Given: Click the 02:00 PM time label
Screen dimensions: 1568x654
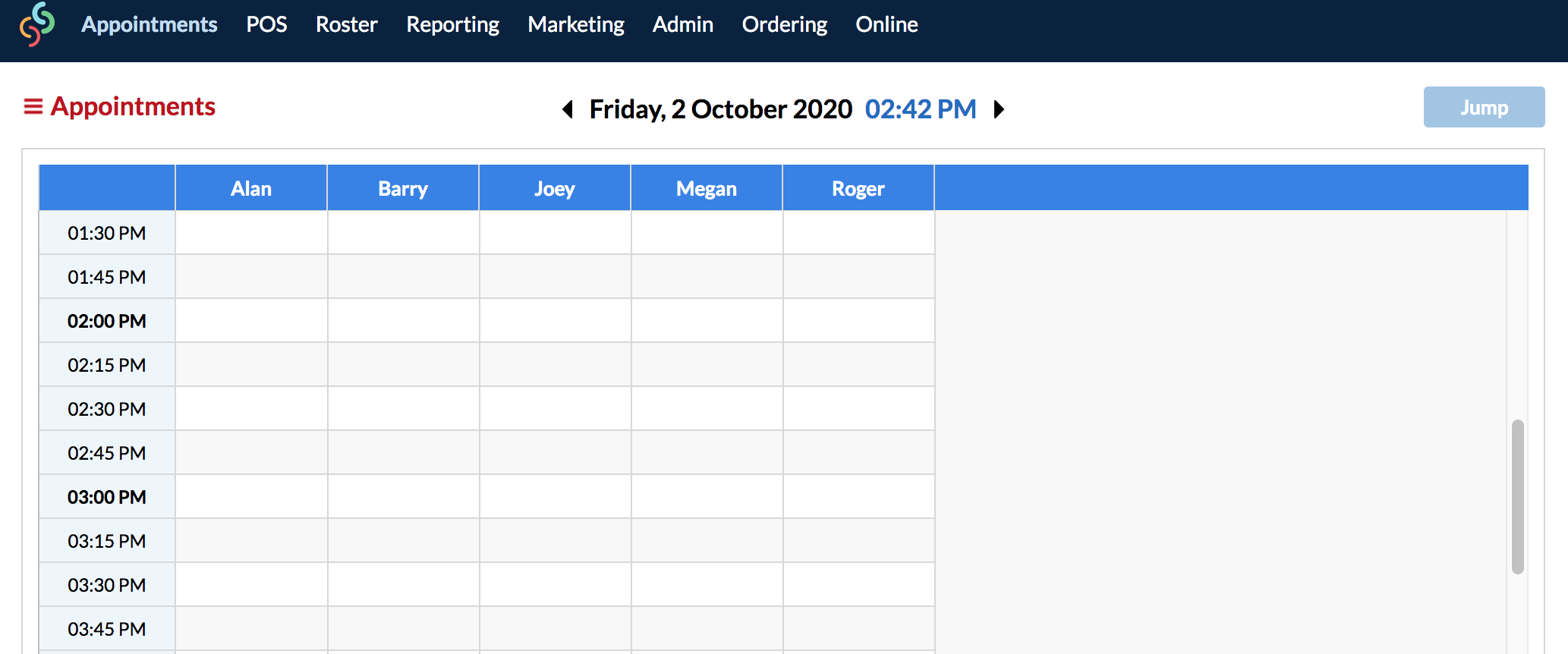Looking at the screenshot, I should coord(107,321).
